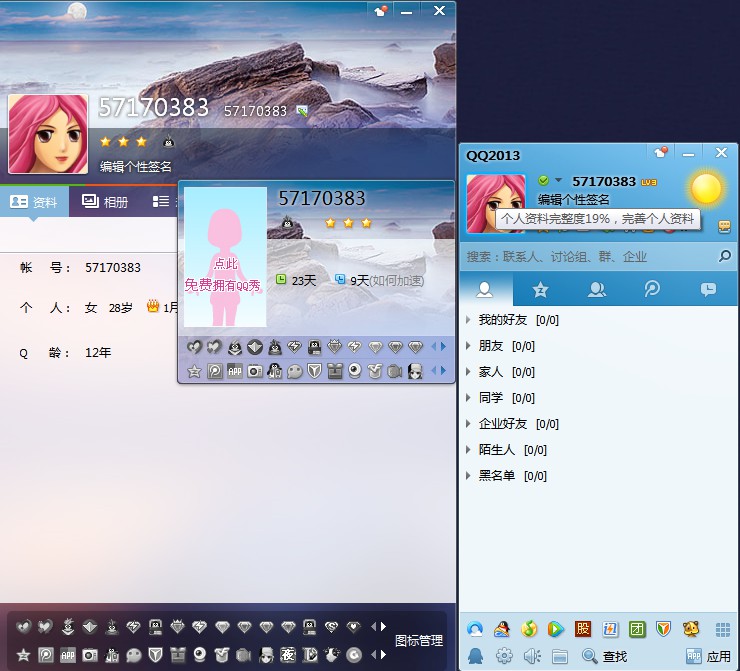Screen dimensions: 740x671
Task: Edit signature 编辑个性签名 in QQ2013 panel
Action: click(x=573, y=200)
